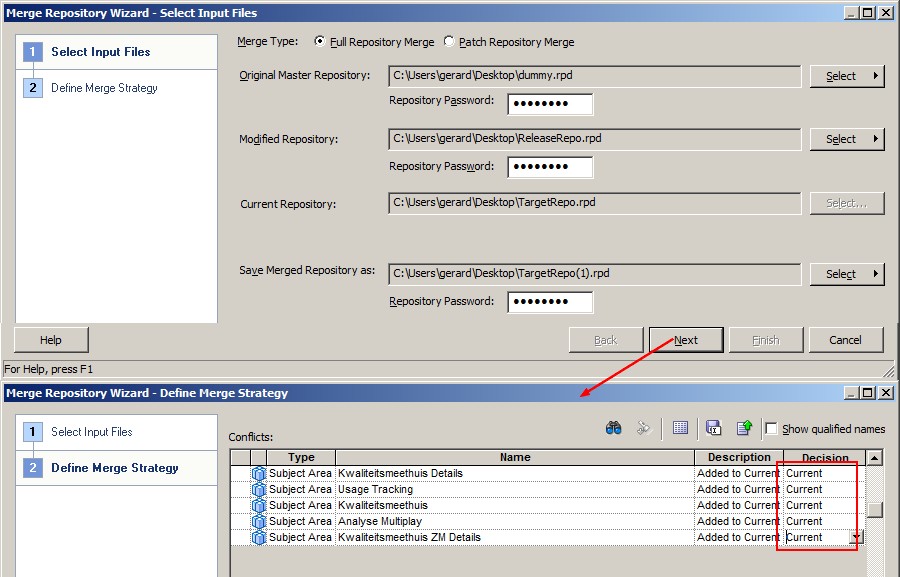Click the Subject Area icon beside Usage Tracking

point(259,488)
